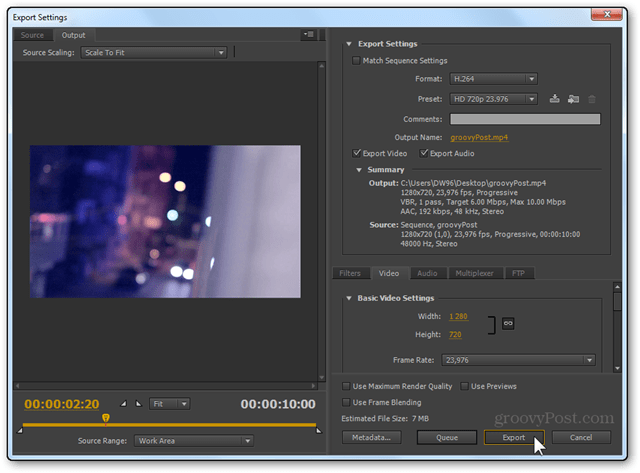Viewport: 640px width, 473px height.
Task: Enable the Use Previews checkbox
Action: [464, 386]
